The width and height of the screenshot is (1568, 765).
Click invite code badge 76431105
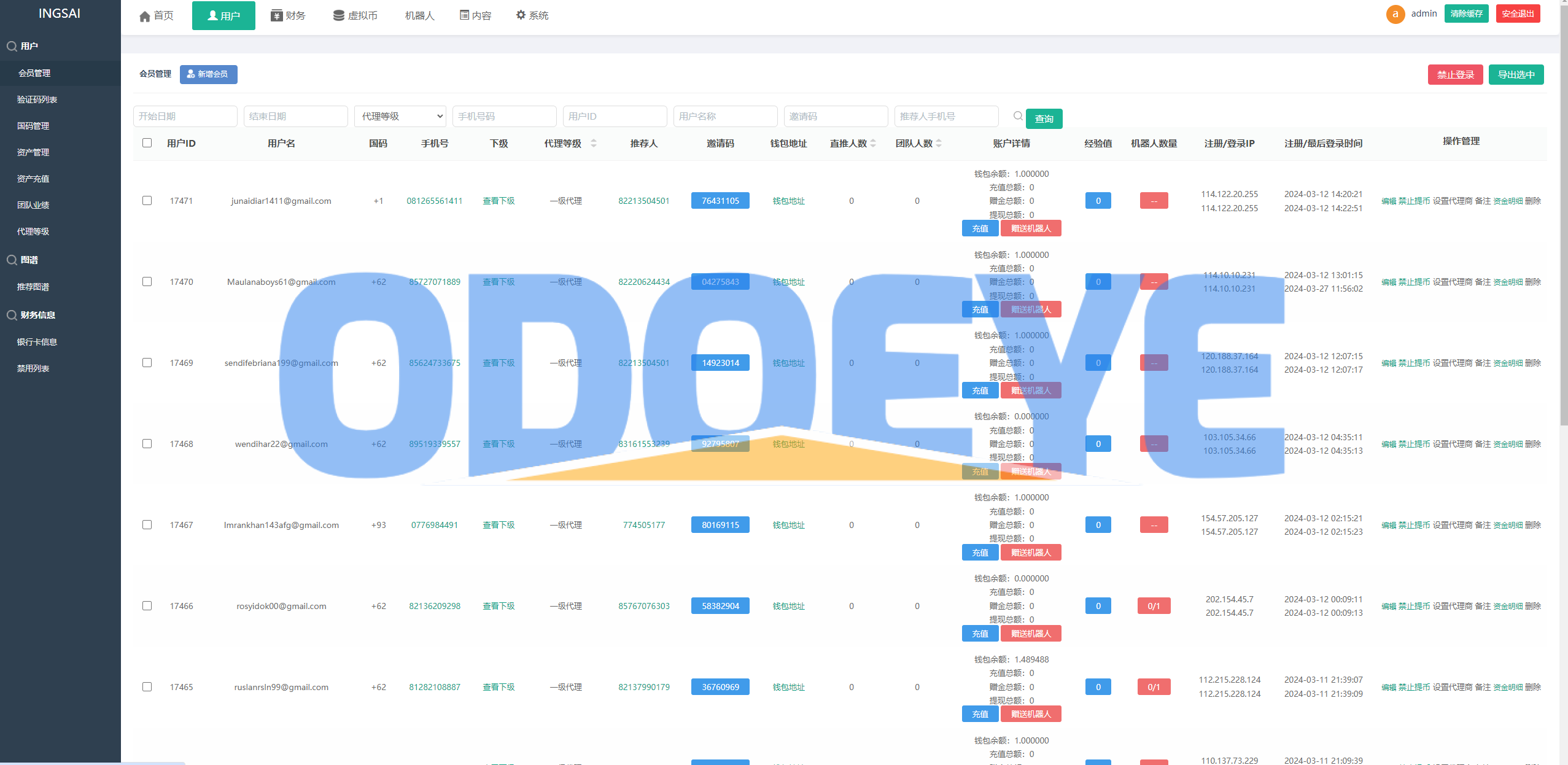tap(720, 201)
